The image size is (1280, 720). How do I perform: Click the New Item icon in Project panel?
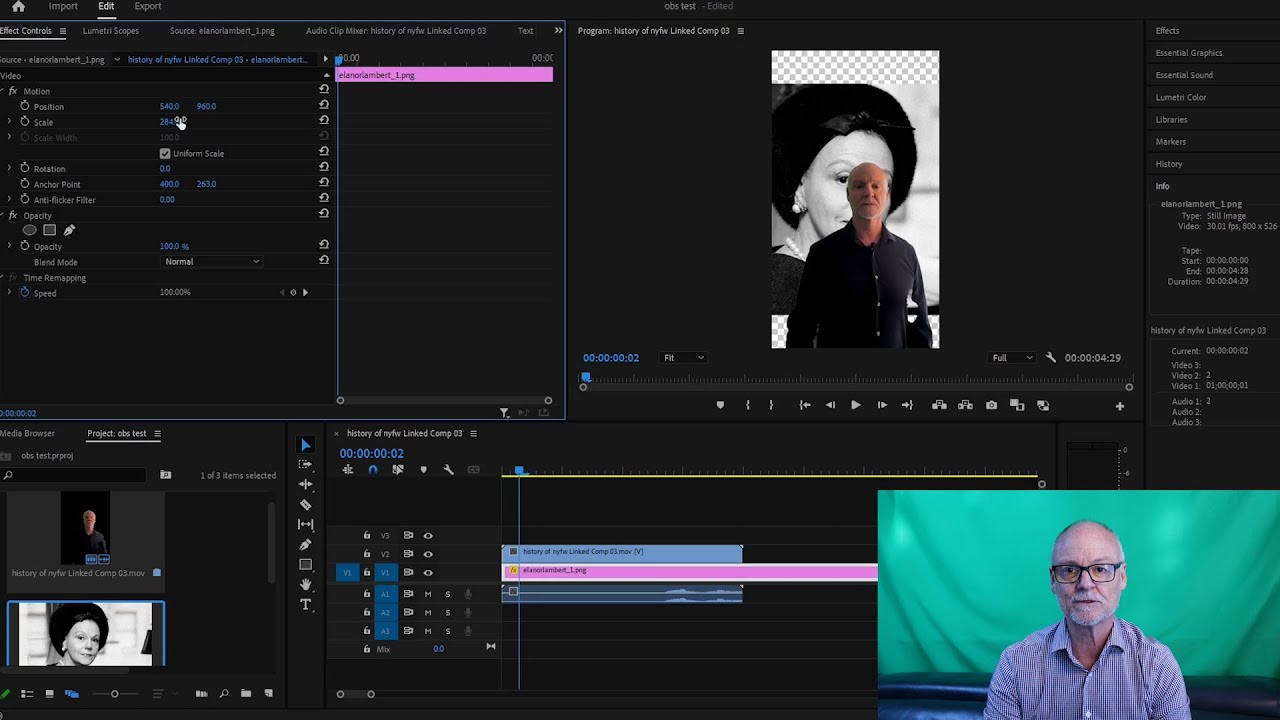click(x=268, y=693)
